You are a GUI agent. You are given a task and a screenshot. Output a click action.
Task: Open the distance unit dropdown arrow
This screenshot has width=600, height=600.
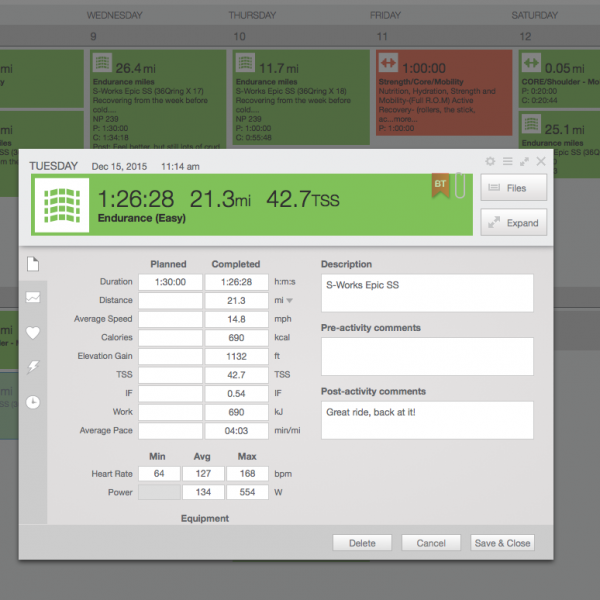click(x=290, y=300)
